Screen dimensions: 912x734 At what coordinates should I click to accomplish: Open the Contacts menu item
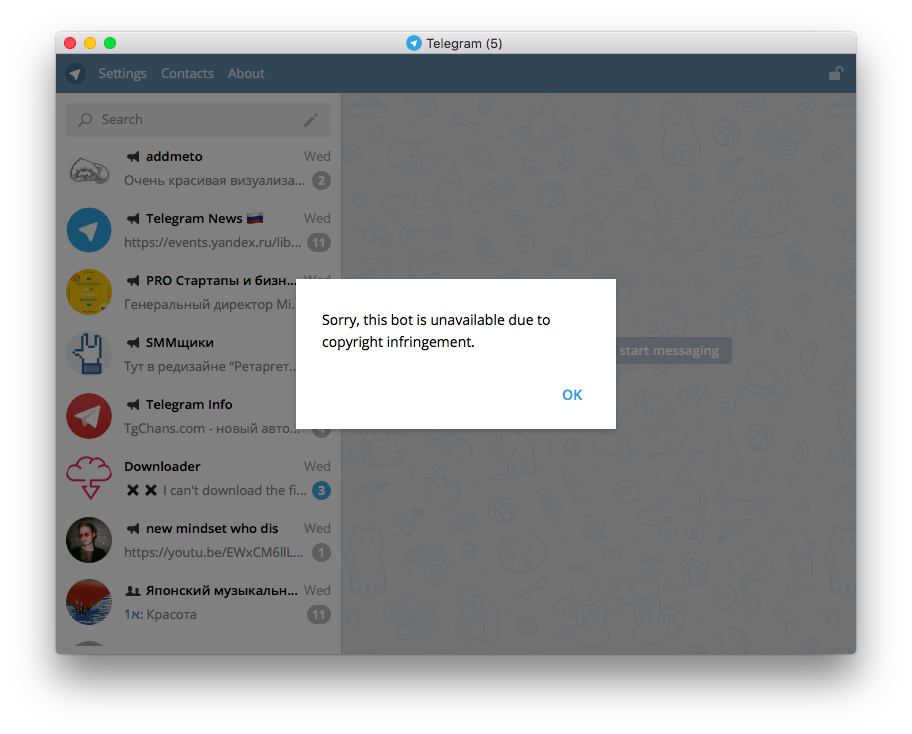click(187, 73)
